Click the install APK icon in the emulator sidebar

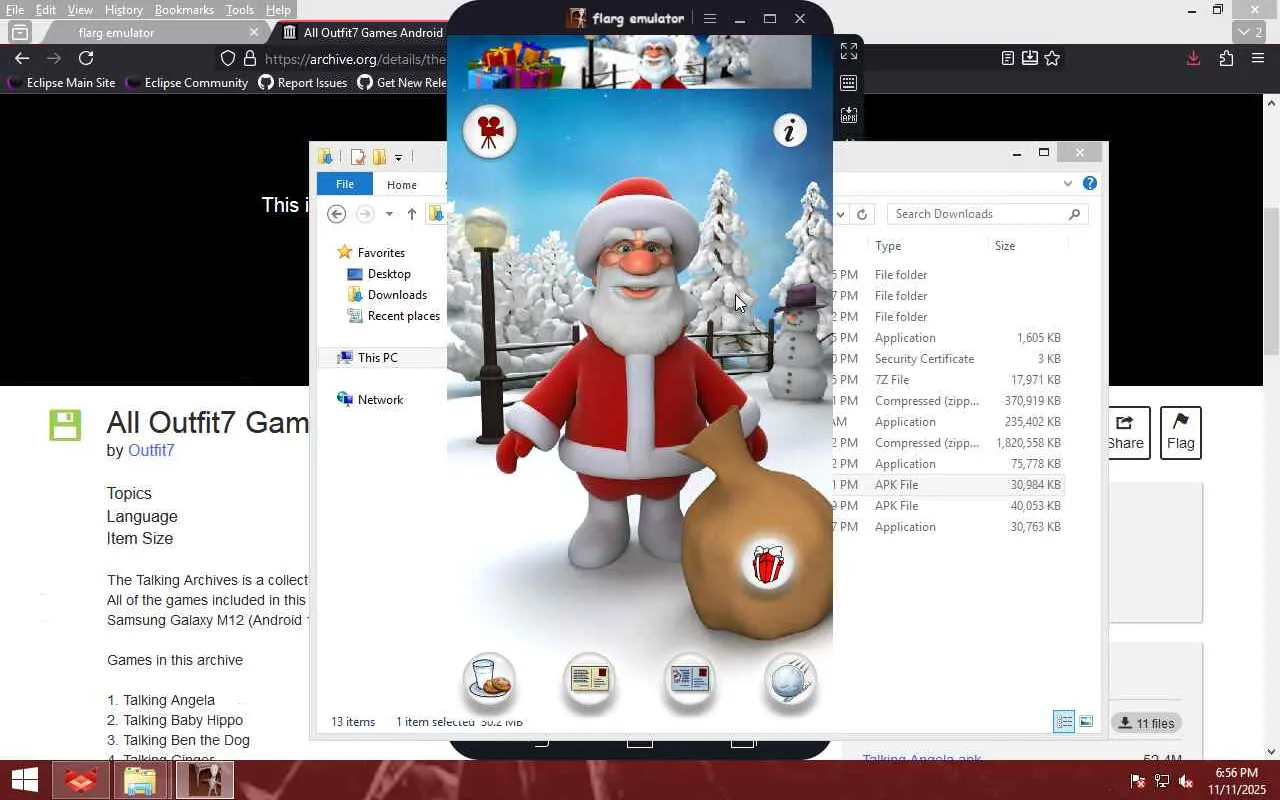coord(849,115)
